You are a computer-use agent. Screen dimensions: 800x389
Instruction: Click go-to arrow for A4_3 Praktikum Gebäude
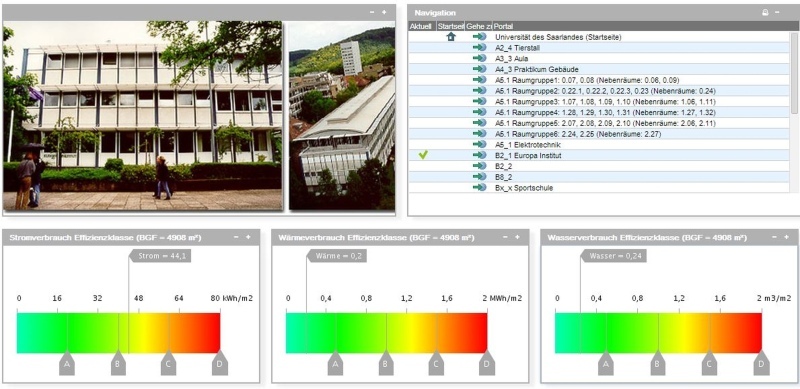479,69
